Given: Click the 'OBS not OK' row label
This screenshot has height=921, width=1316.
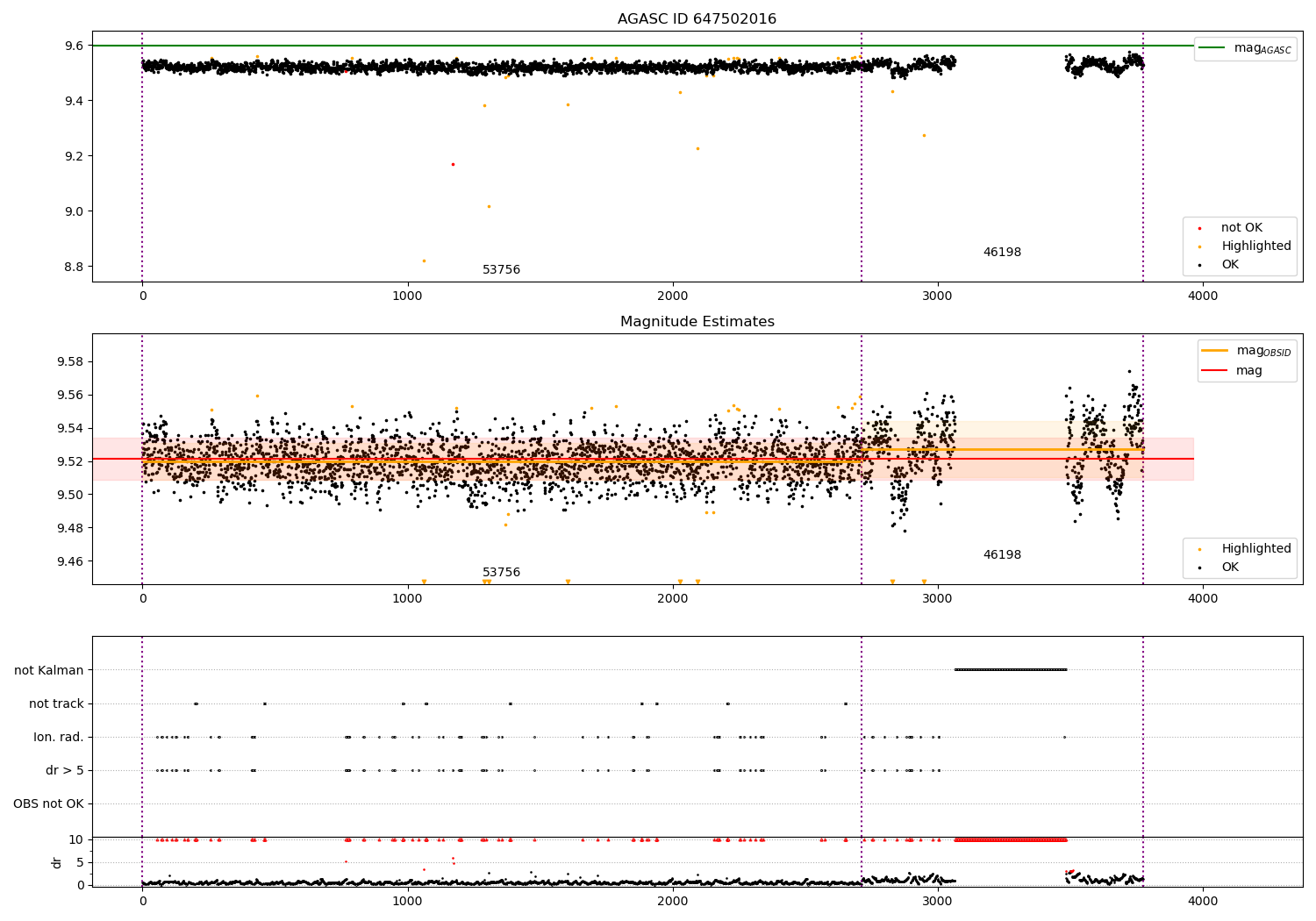Looking at the screenshot, I should coord(48,803).
